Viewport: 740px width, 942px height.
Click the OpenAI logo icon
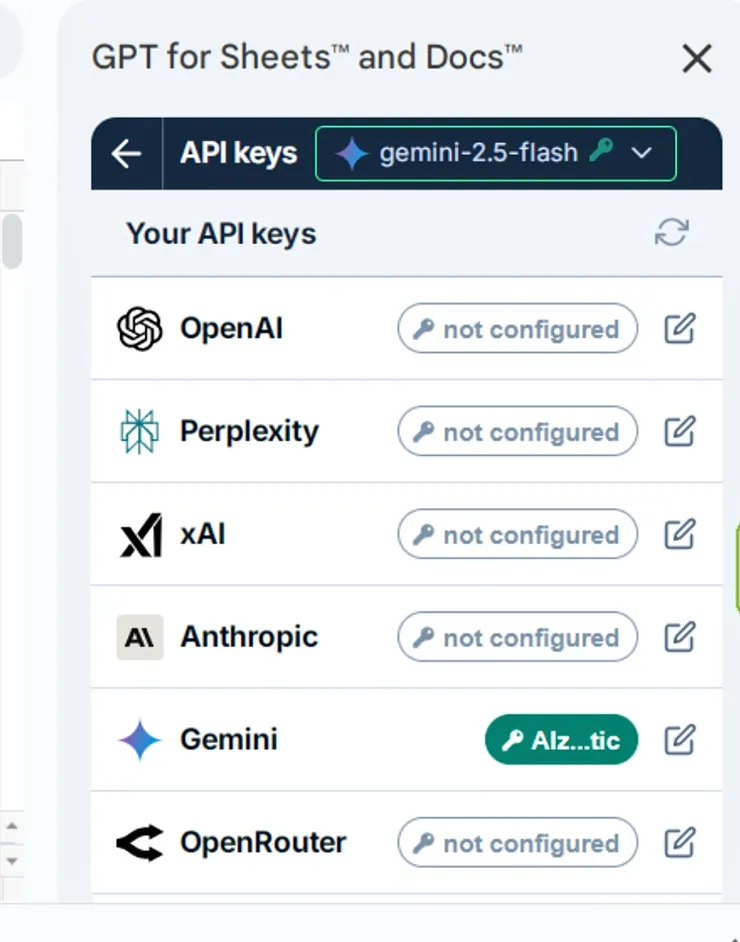point(139,329)
